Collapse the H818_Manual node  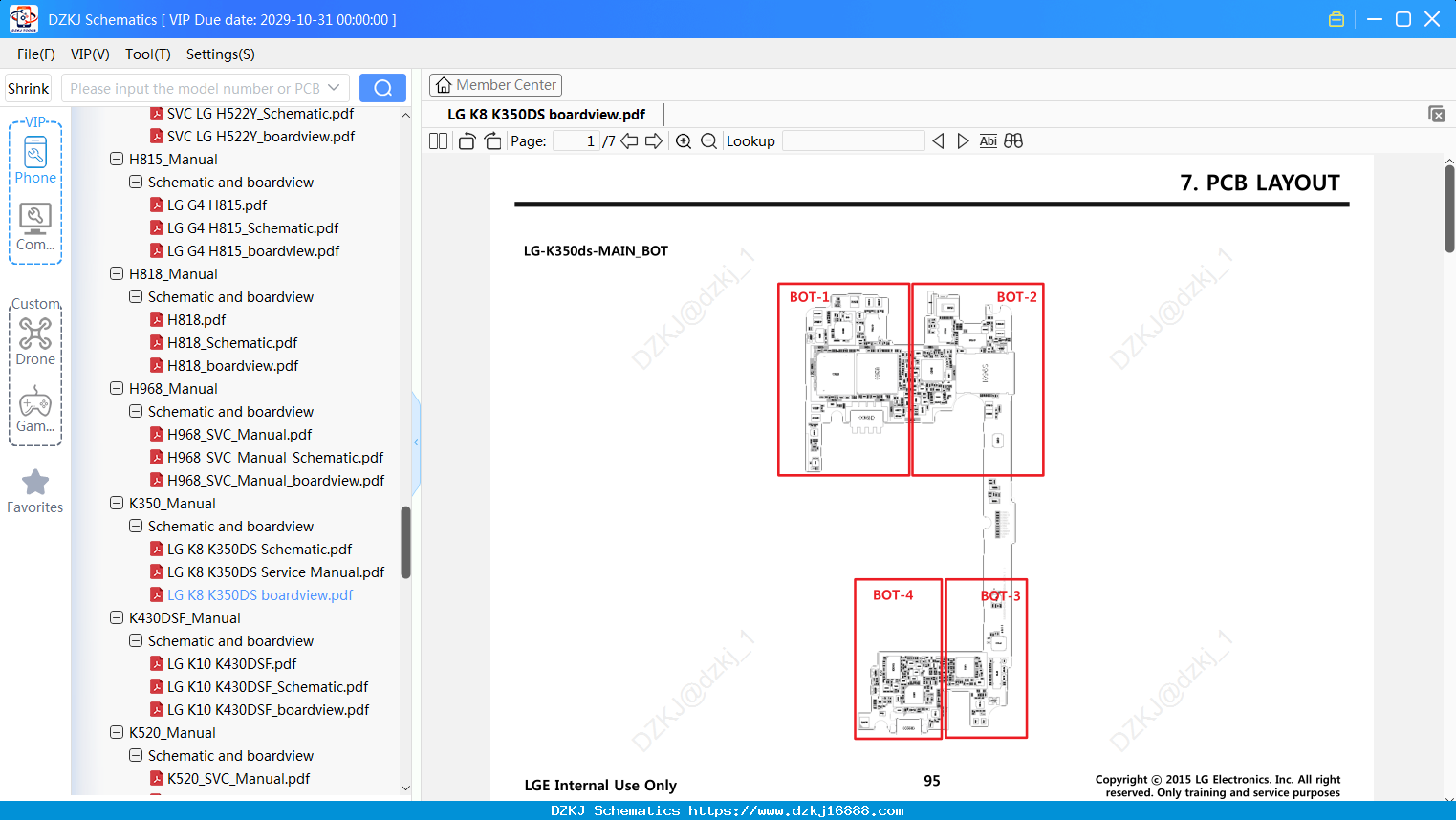point(117,273)
